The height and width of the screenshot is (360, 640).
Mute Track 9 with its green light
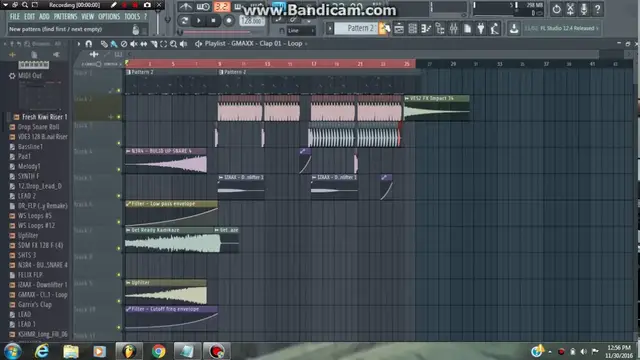click(x=119, y=301)
